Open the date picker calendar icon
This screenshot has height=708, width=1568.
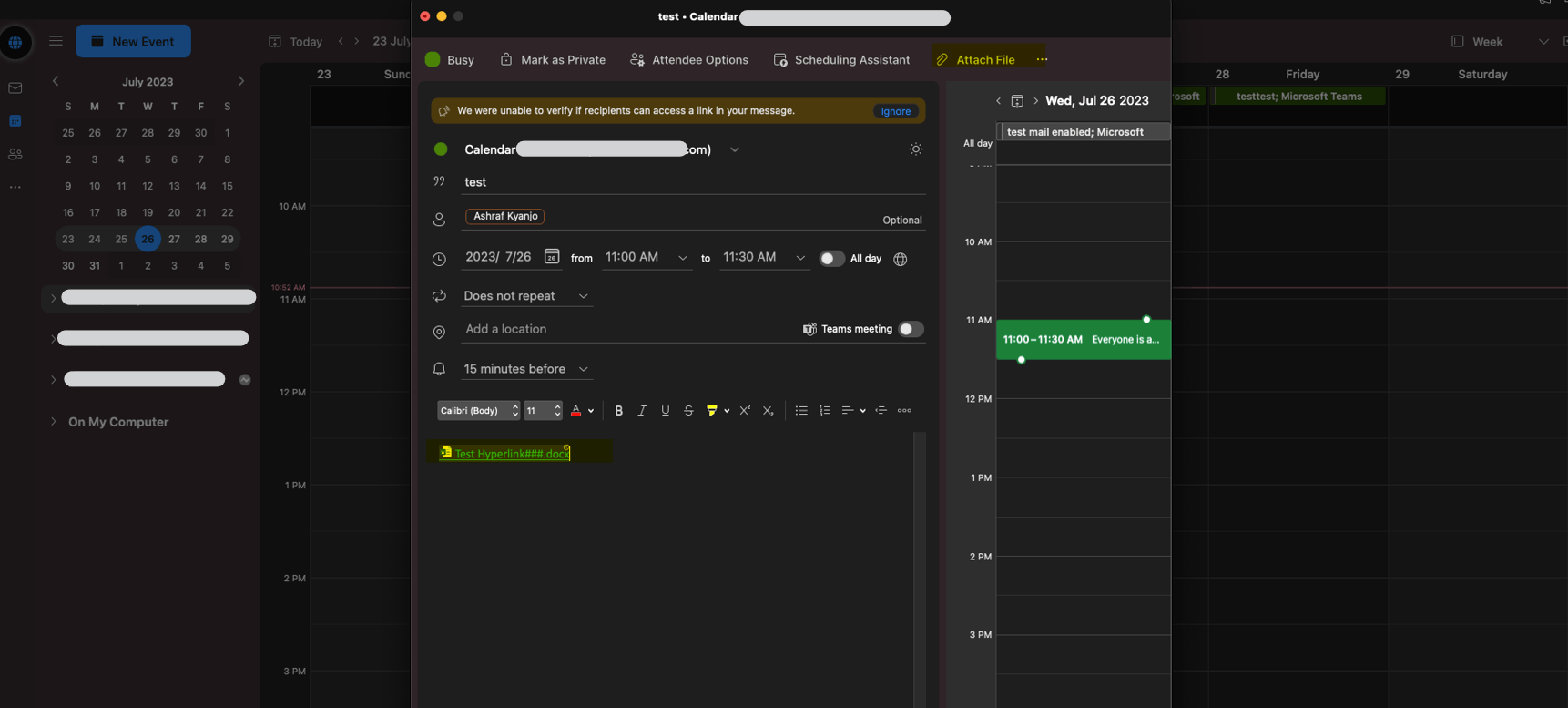tap(552, 257)
